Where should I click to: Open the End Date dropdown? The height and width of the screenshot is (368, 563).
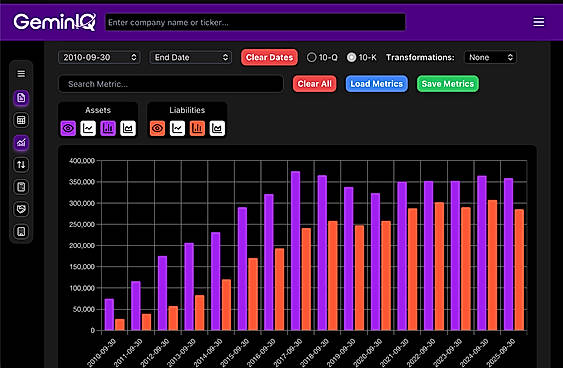click(x=191, y=57)
